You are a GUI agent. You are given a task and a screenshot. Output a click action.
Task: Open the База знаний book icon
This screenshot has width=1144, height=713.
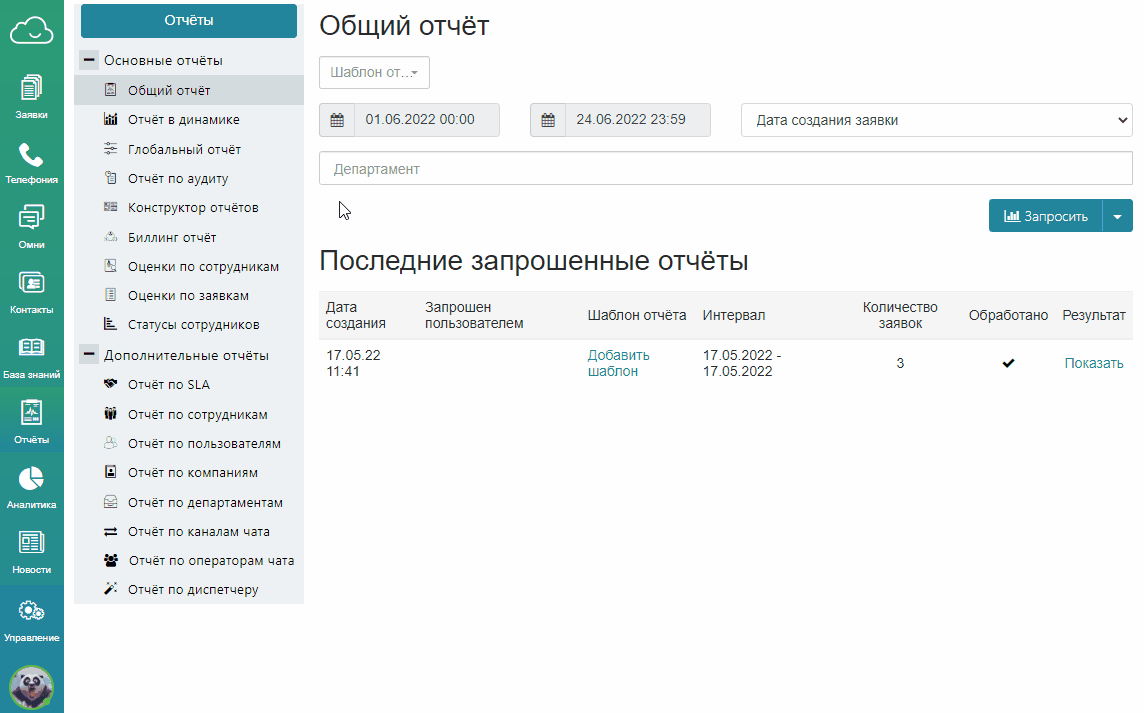coord(31,347)
